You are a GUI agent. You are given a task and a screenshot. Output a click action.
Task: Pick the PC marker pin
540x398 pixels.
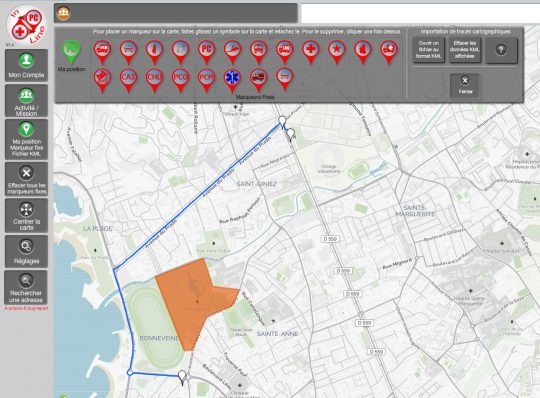tap(206, 52)
